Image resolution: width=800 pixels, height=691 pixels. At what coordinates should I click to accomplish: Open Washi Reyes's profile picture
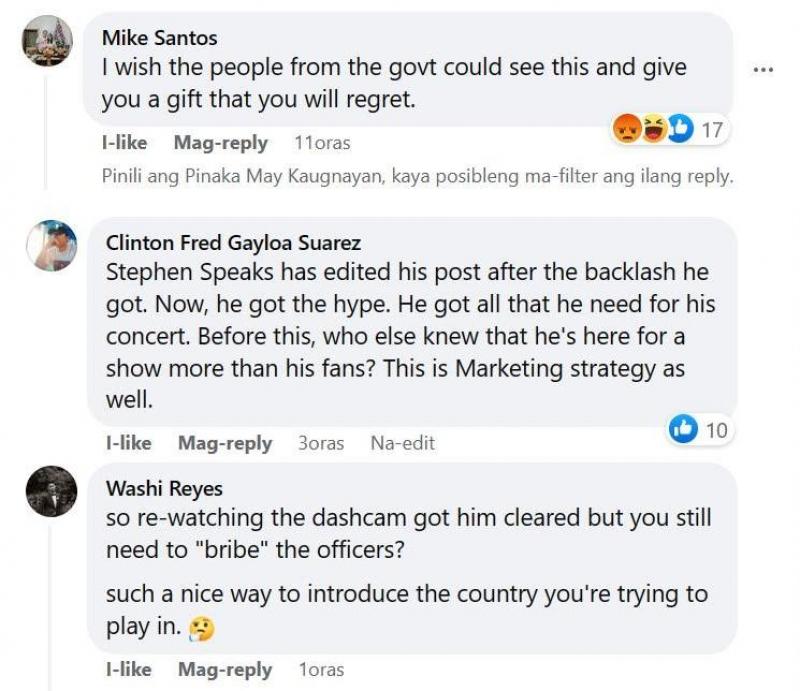pyautogui.click(x=52, y=491)
